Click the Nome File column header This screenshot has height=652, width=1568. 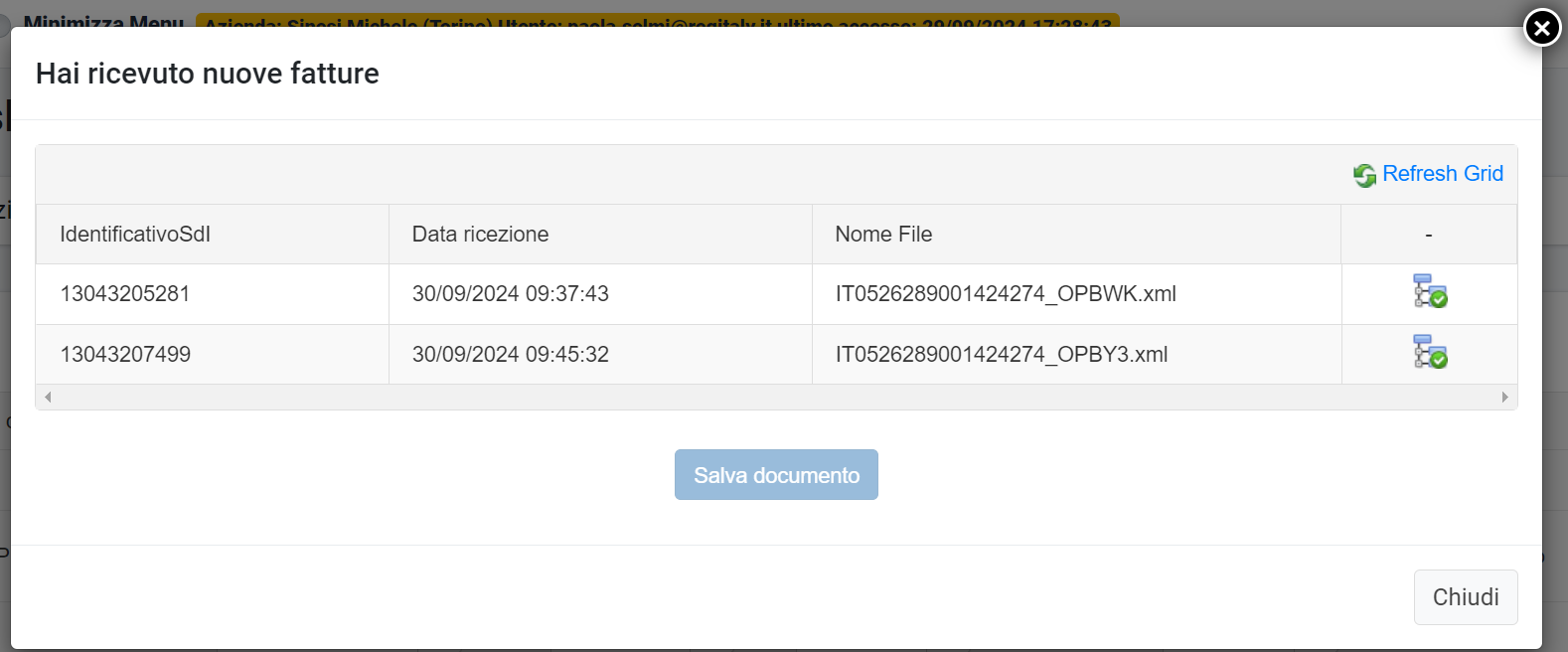click(883, 235)
